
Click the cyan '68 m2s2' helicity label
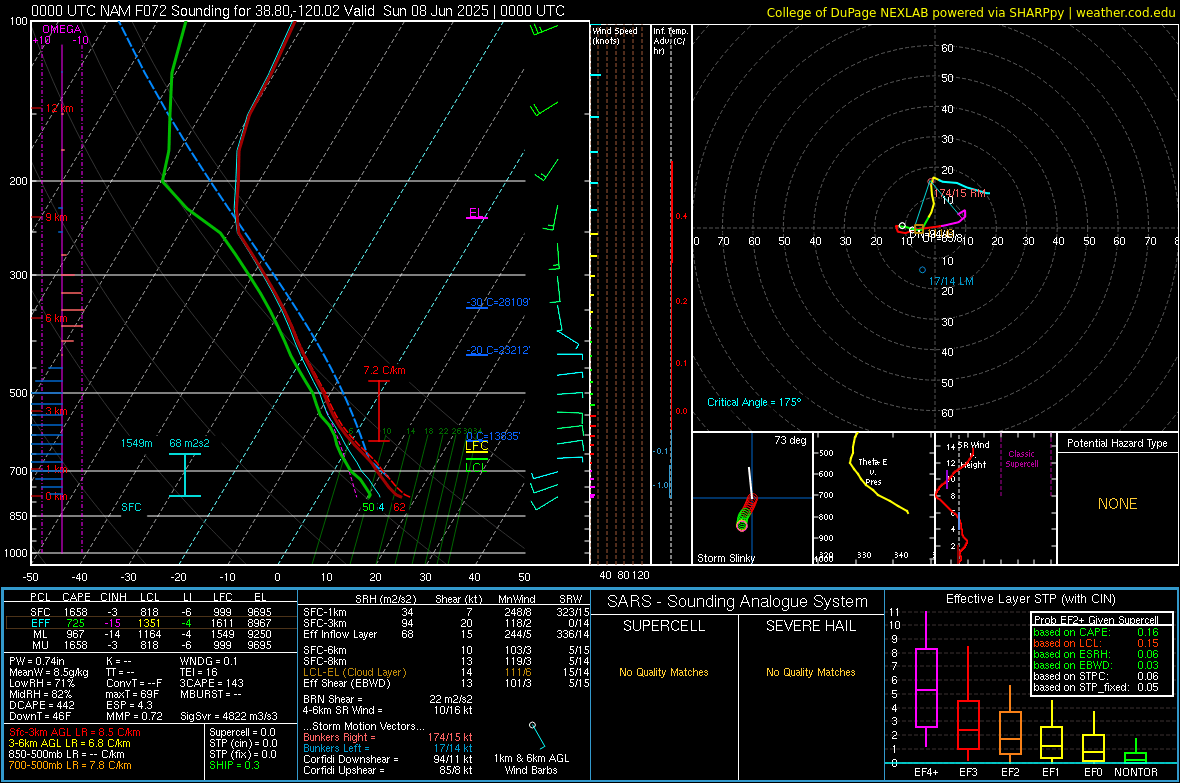(x=189, y=443)
